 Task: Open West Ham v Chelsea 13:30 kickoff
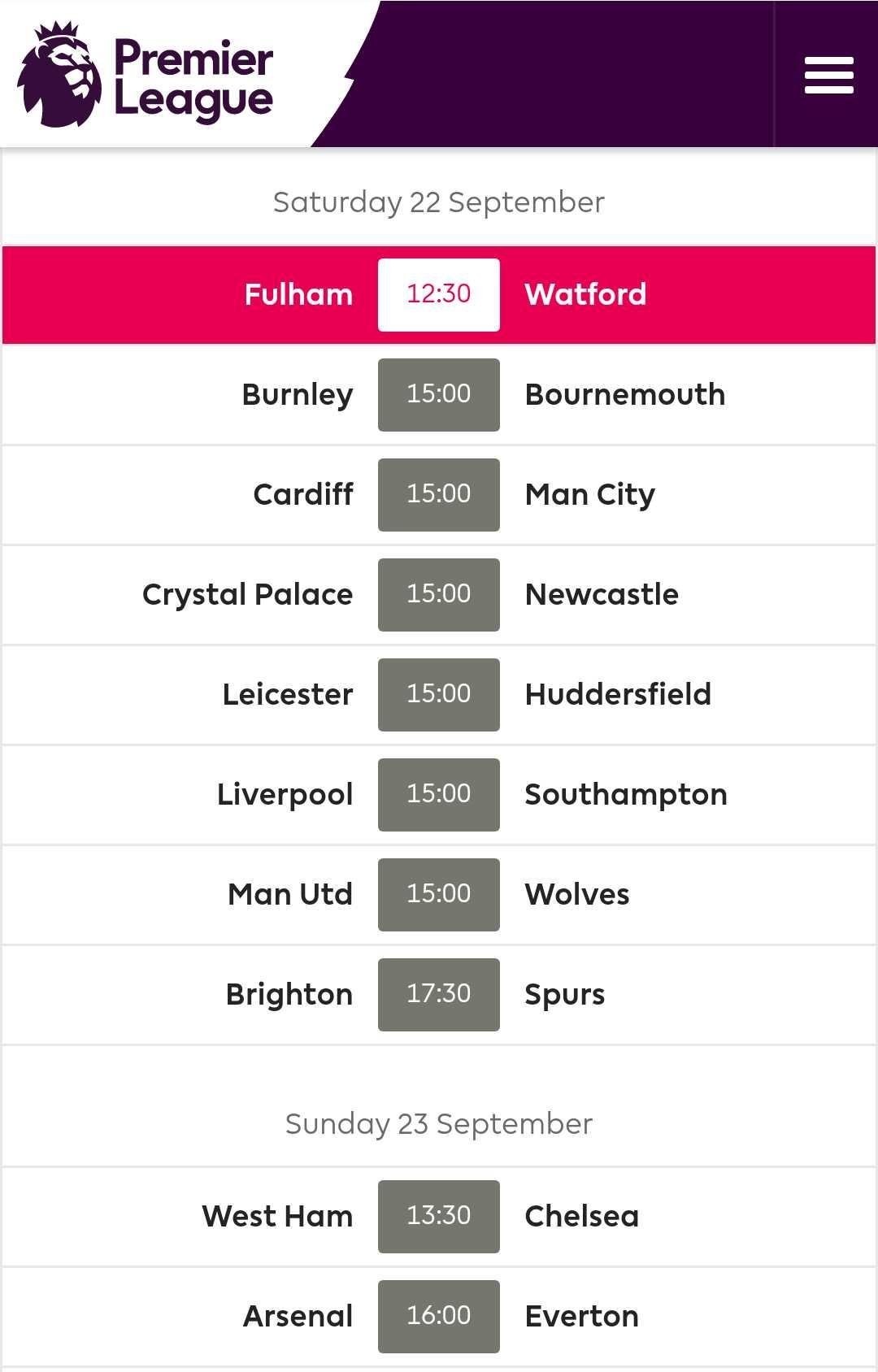pos(438,1216)
